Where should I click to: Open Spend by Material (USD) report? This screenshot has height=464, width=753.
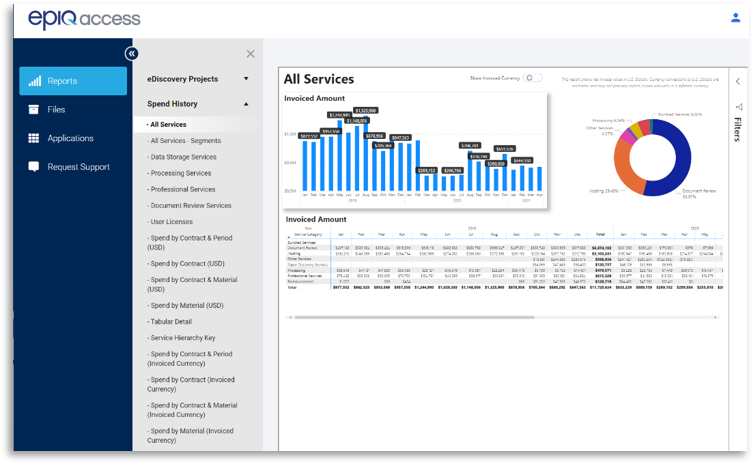coord(187,305)
